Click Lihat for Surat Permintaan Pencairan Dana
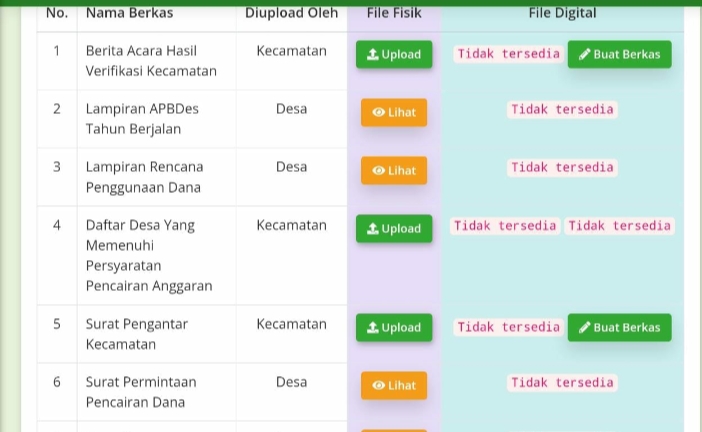Image resolution: width=702 pixels, height=432 pixels. coord(394,386)
